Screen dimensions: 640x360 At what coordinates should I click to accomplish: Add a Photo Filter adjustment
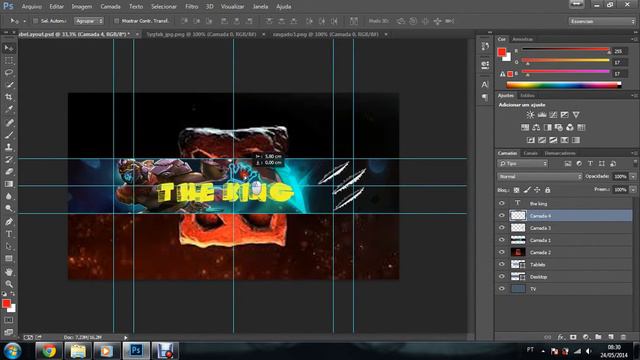click(x=558, y=127)
